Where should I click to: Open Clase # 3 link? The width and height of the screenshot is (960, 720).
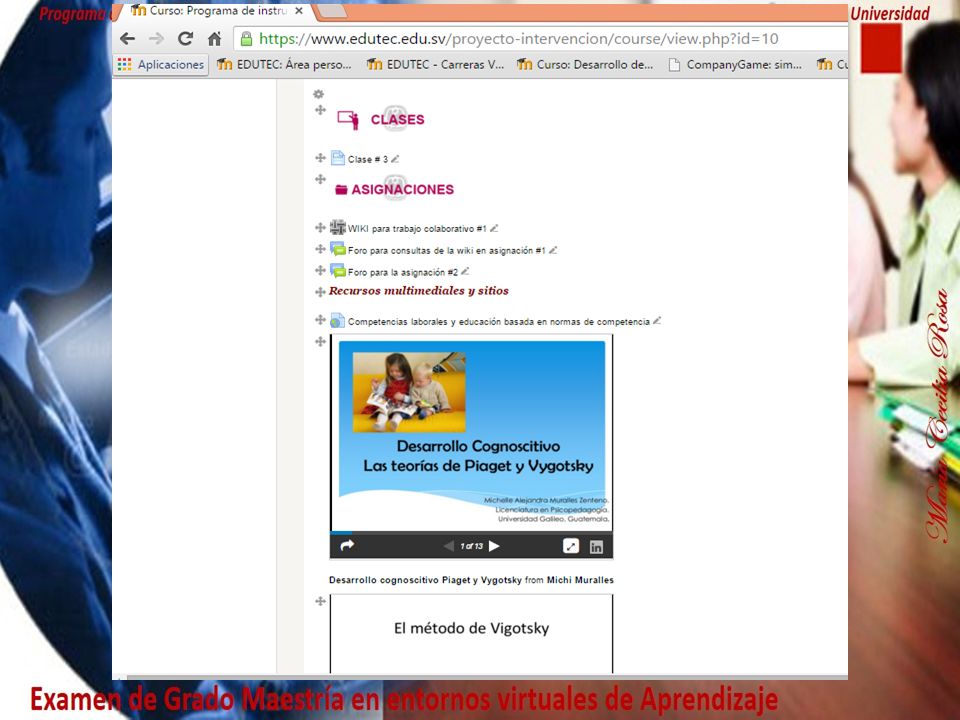tap(368, 159)
